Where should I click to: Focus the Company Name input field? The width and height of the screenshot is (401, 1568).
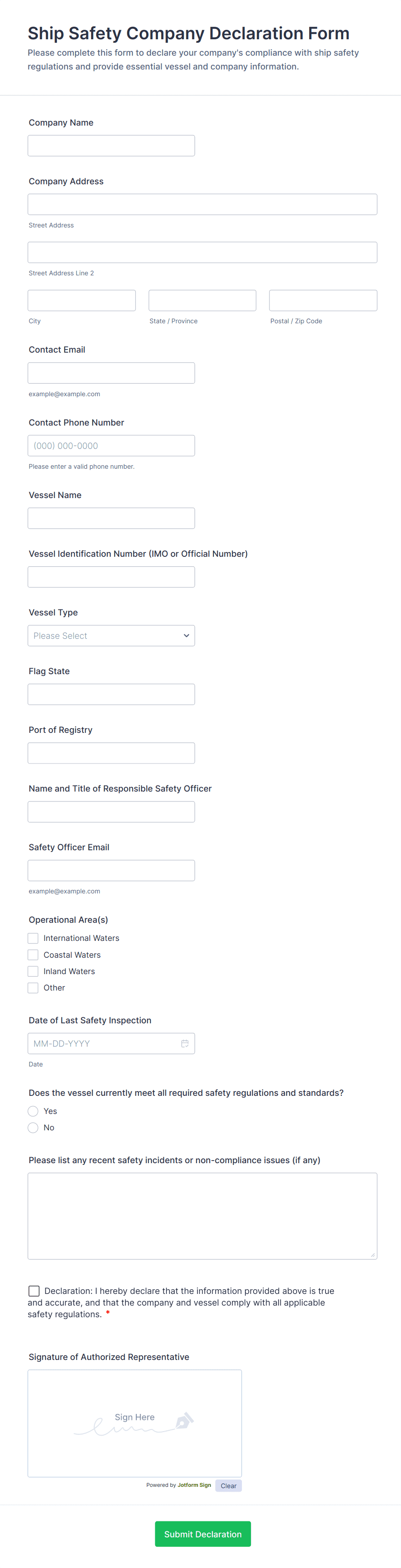coord(111,146)
